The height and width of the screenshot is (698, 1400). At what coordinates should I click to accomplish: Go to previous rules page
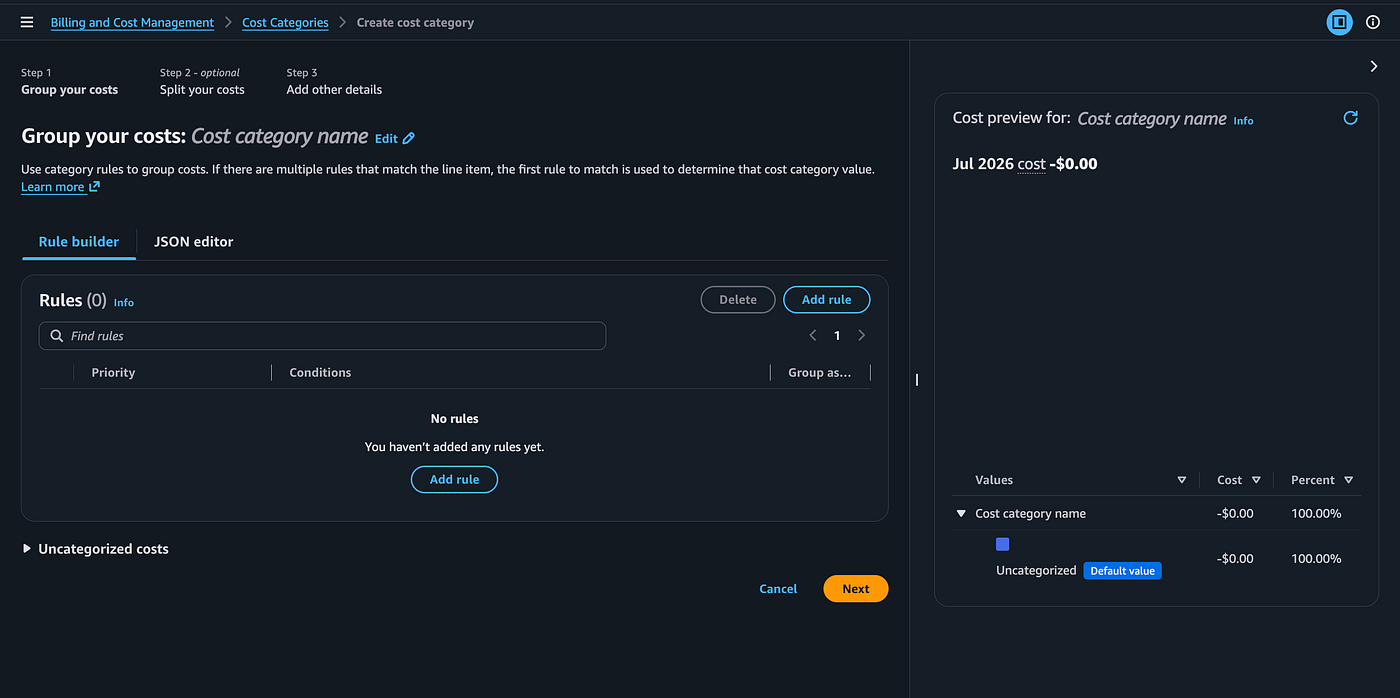click(813, 336)
